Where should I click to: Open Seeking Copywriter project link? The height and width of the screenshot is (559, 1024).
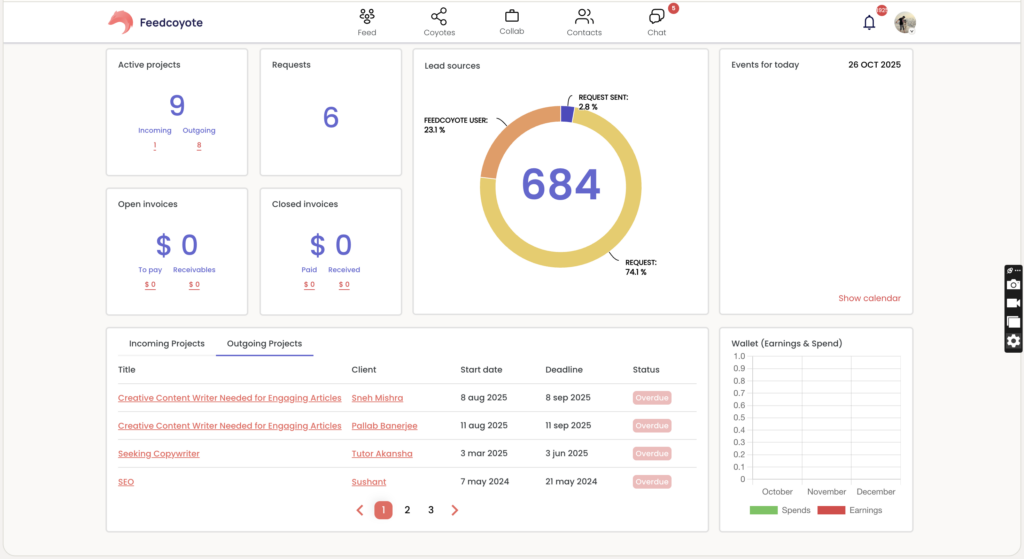159,454
